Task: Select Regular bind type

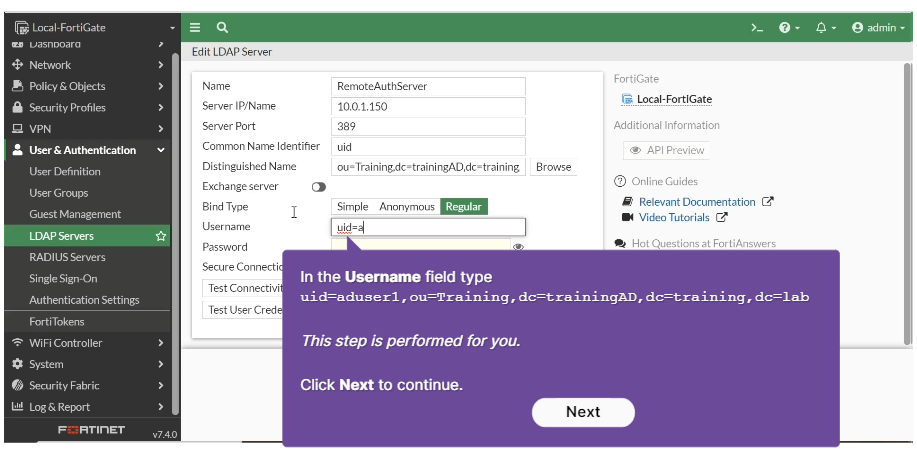Action: tap(464, 206)
